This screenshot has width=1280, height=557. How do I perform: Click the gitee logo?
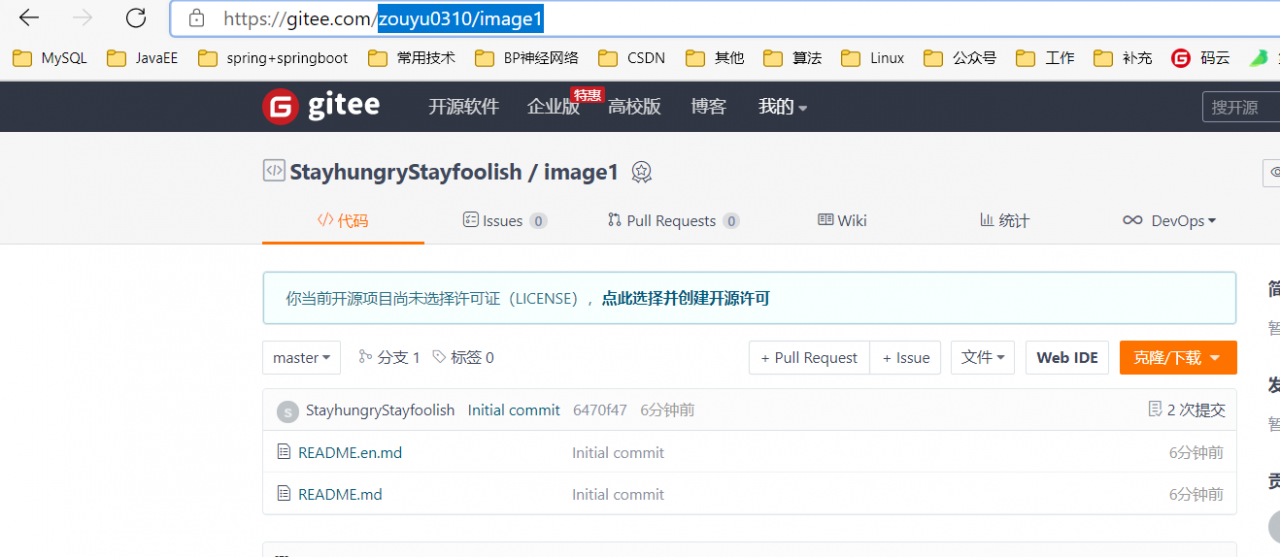pos(321,106)
